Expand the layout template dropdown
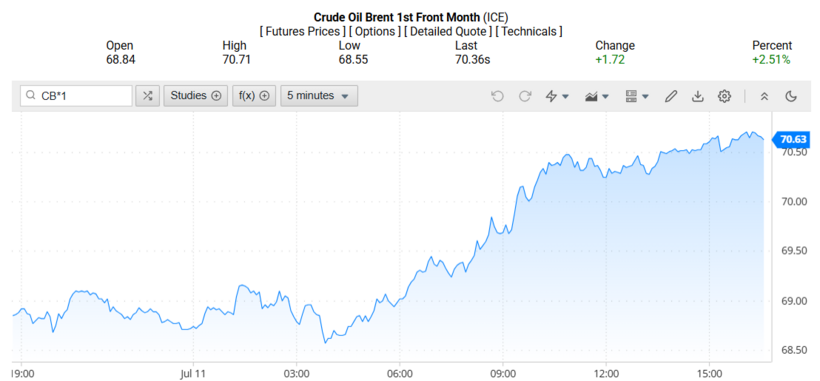Viewport: 820px width, 381px height. pos(637,96)
